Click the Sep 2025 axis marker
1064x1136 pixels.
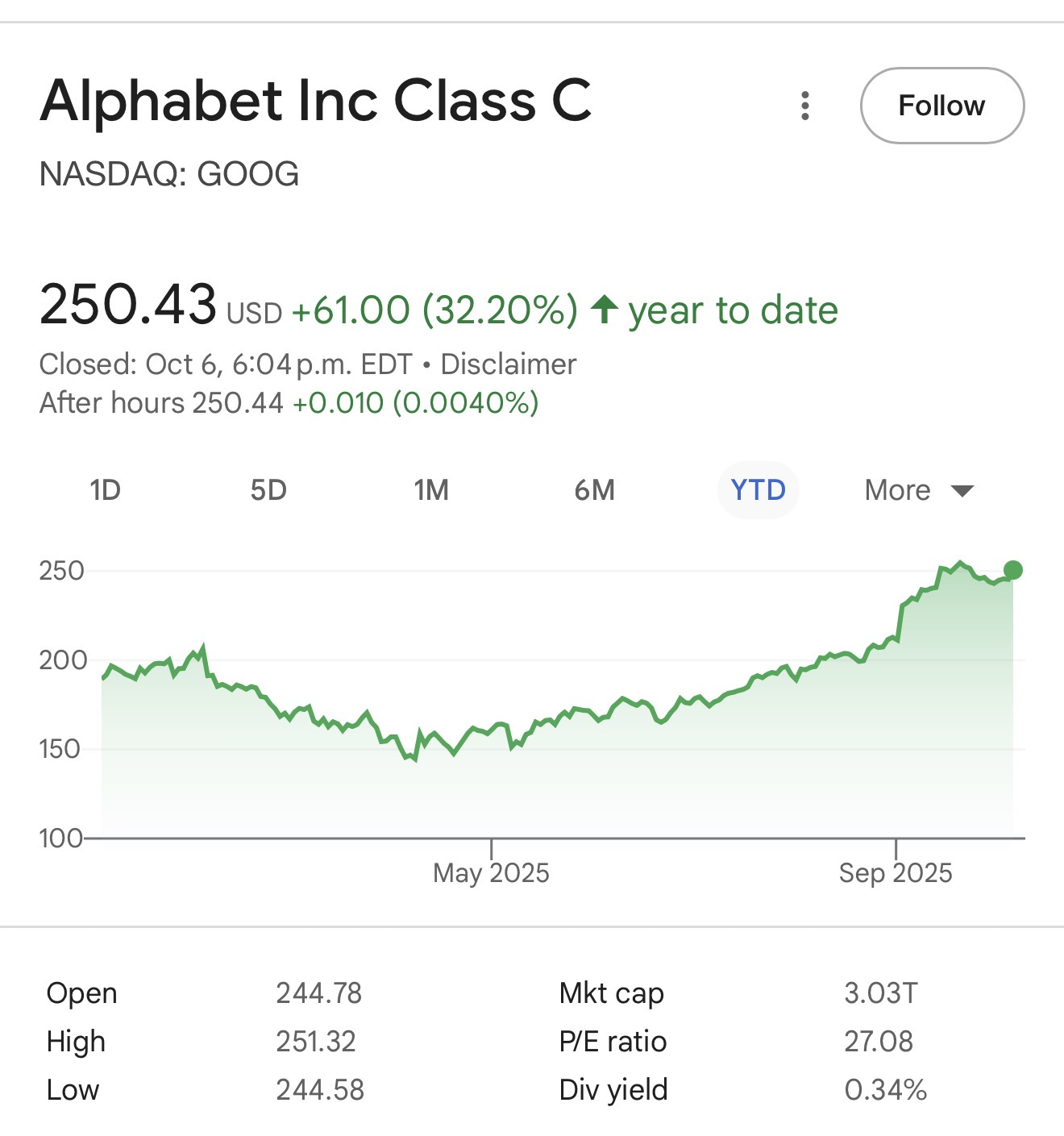tap(896, 872)
